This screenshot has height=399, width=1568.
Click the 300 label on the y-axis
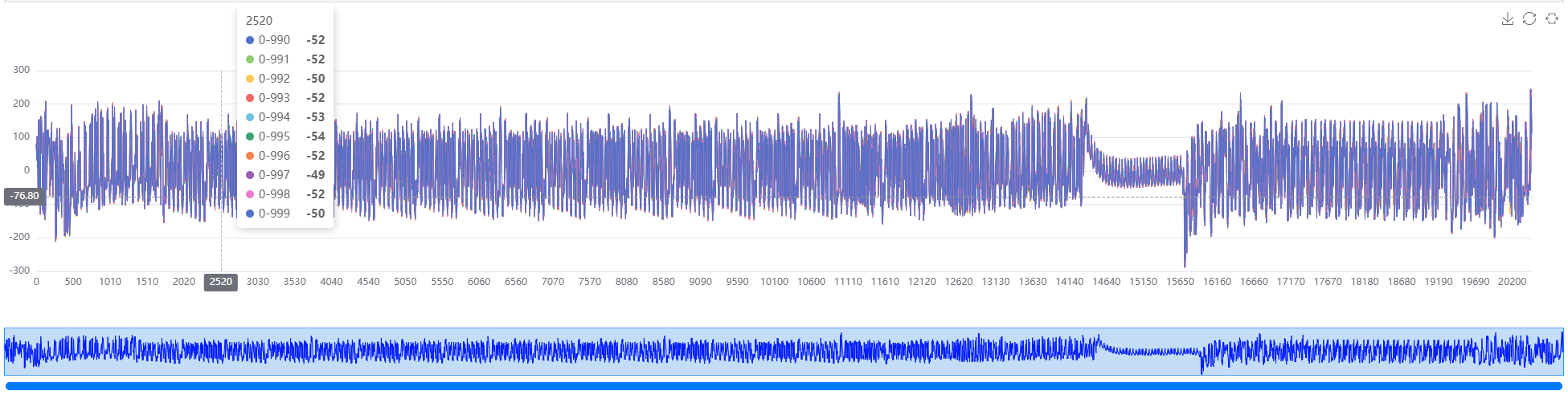21,70
